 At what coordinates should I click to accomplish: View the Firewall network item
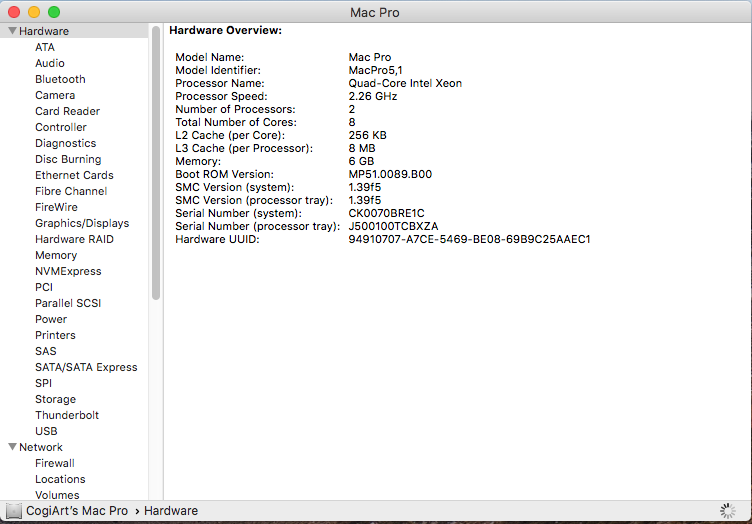click(x=55, y=463)
